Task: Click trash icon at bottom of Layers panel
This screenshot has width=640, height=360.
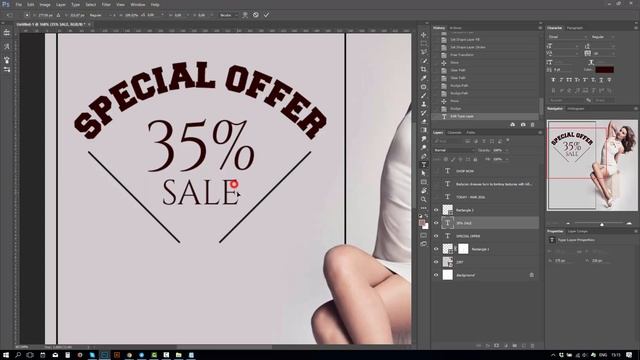Action: pyautogui.click(x=532, y=346)
